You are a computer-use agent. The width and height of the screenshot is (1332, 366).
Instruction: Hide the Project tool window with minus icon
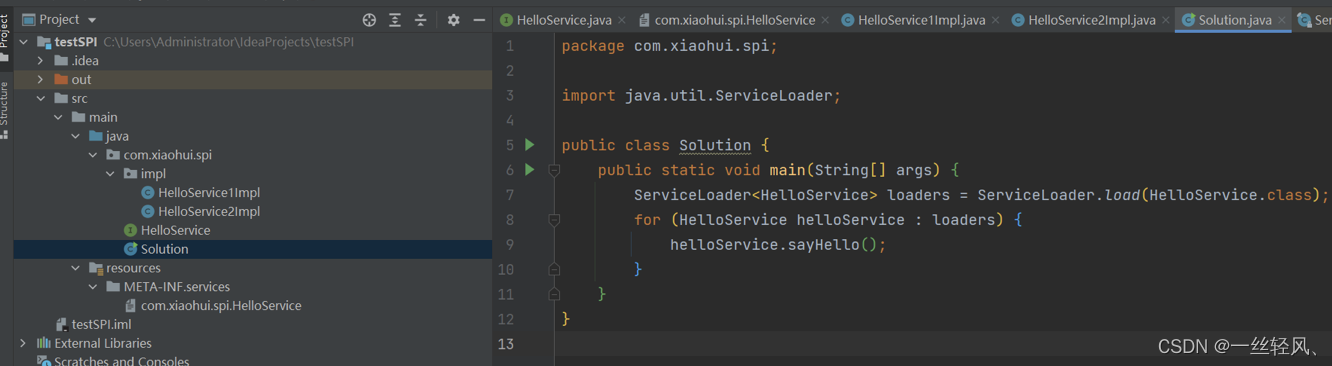pos(479,20)
